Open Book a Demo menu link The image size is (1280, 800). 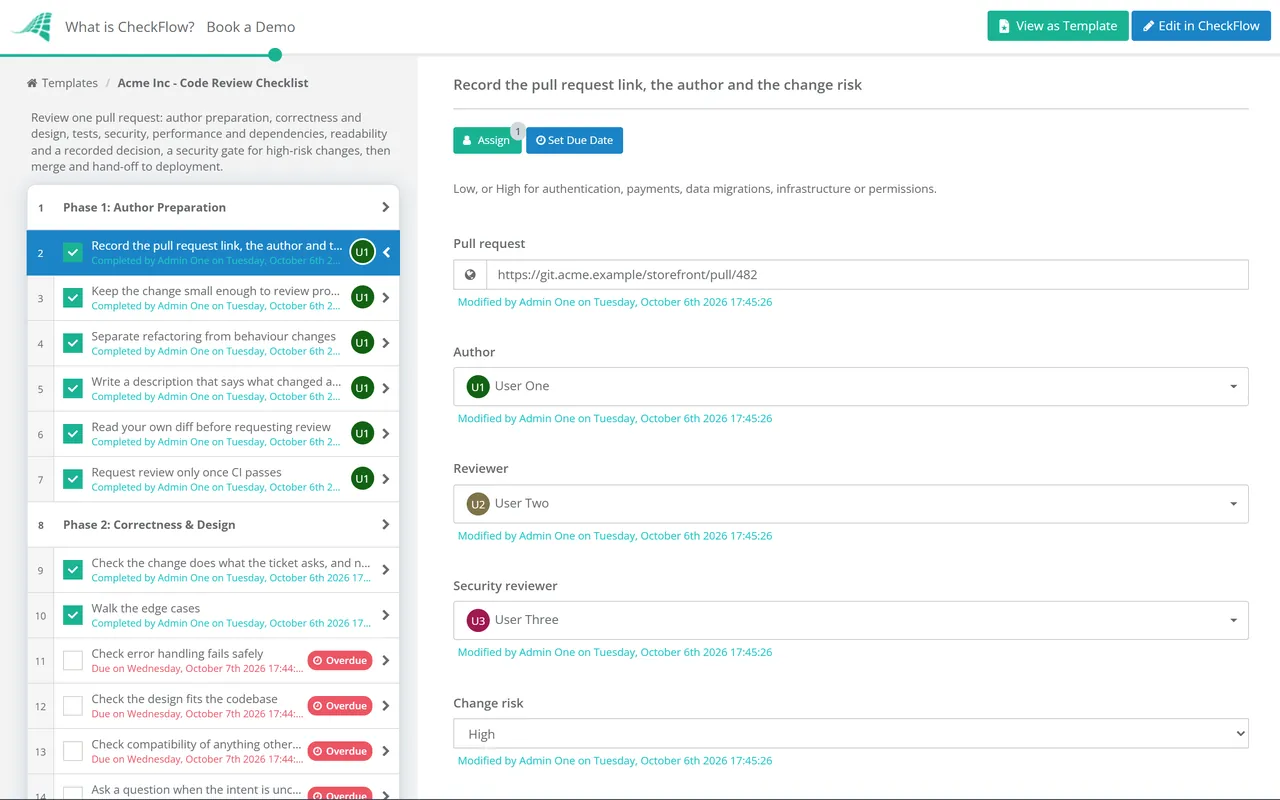[251, 27]
